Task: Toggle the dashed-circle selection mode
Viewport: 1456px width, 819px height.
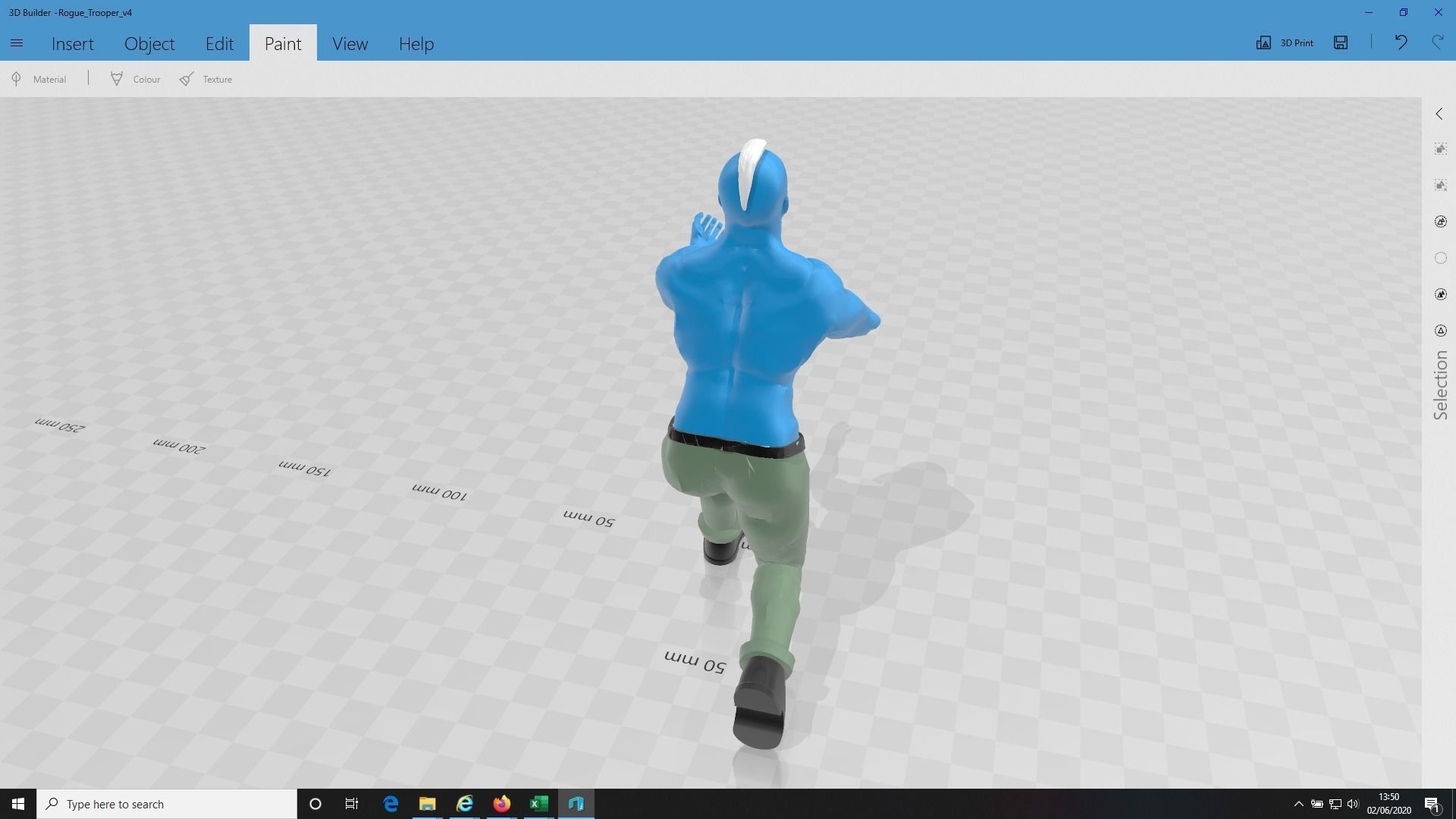Action: 1441,259
